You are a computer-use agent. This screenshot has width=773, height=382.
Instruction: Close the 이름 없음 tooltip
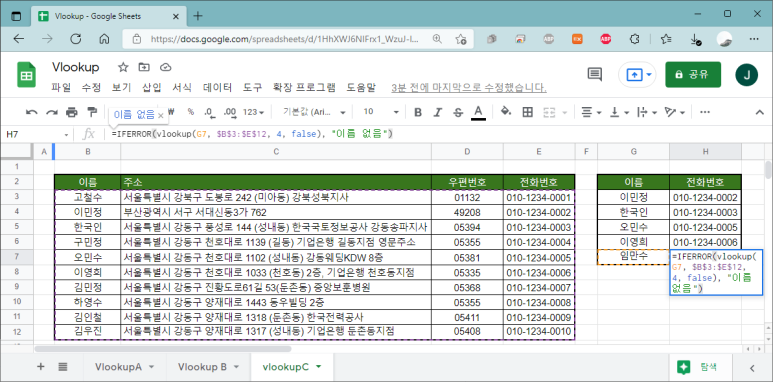point(160,115)
